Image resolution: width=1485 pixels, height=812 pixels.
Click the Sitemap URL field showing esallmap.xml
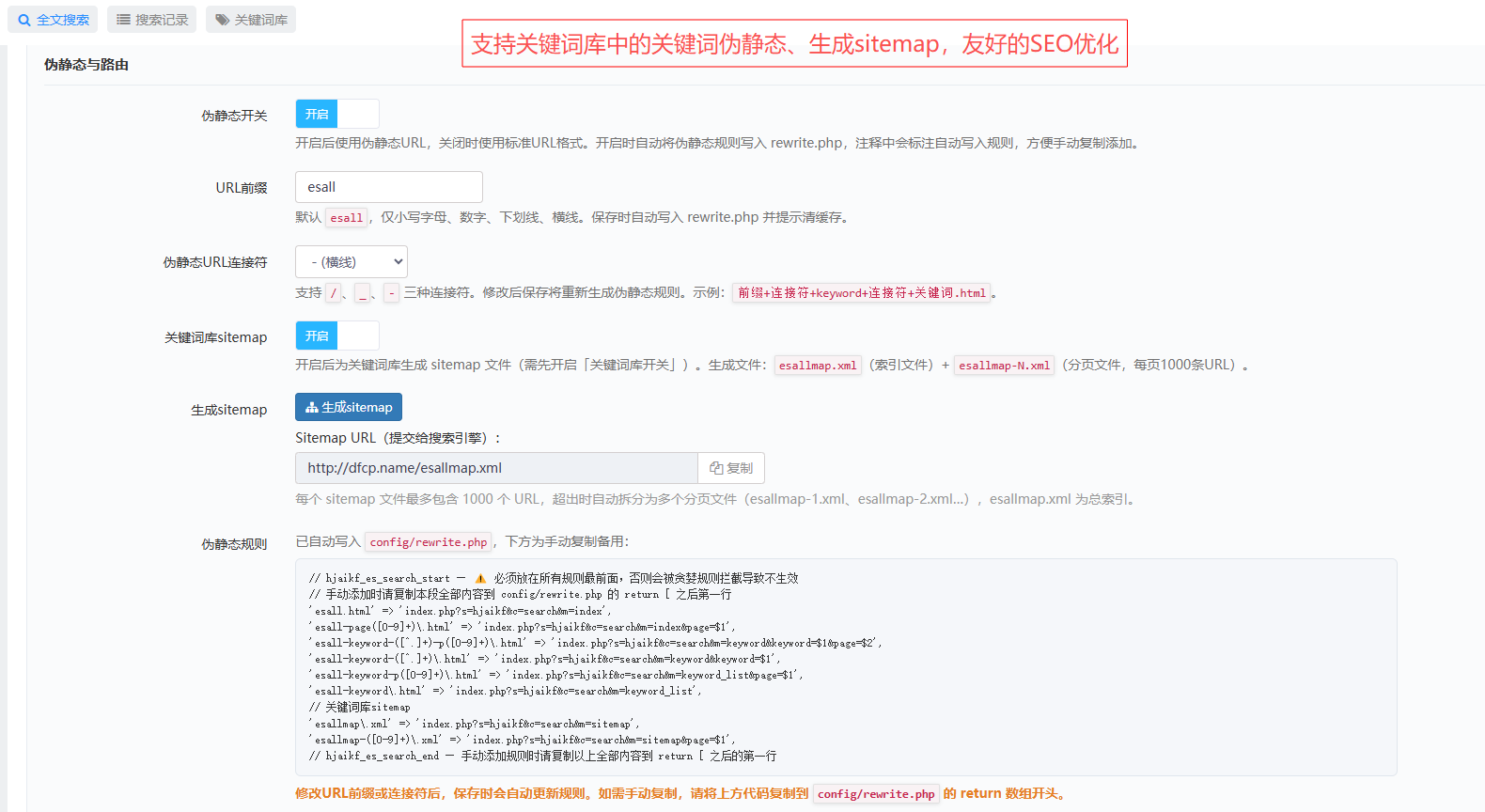(496, 468)
